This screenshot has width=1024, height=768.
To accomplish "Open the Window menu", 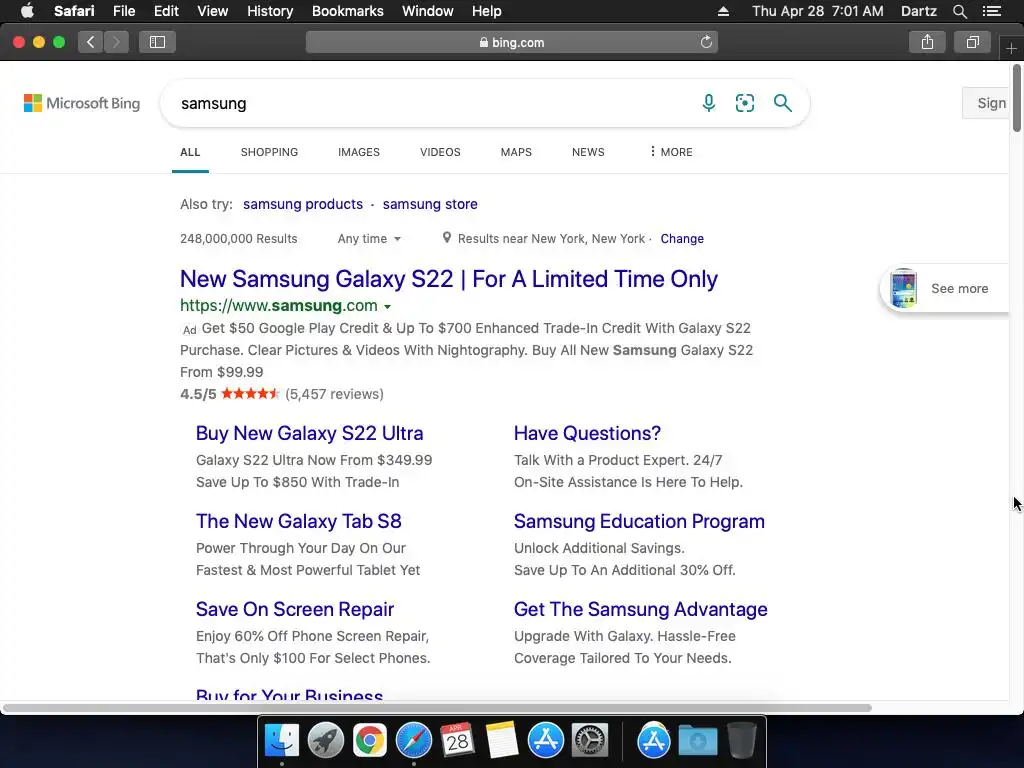I will click(x=427, y=11).
